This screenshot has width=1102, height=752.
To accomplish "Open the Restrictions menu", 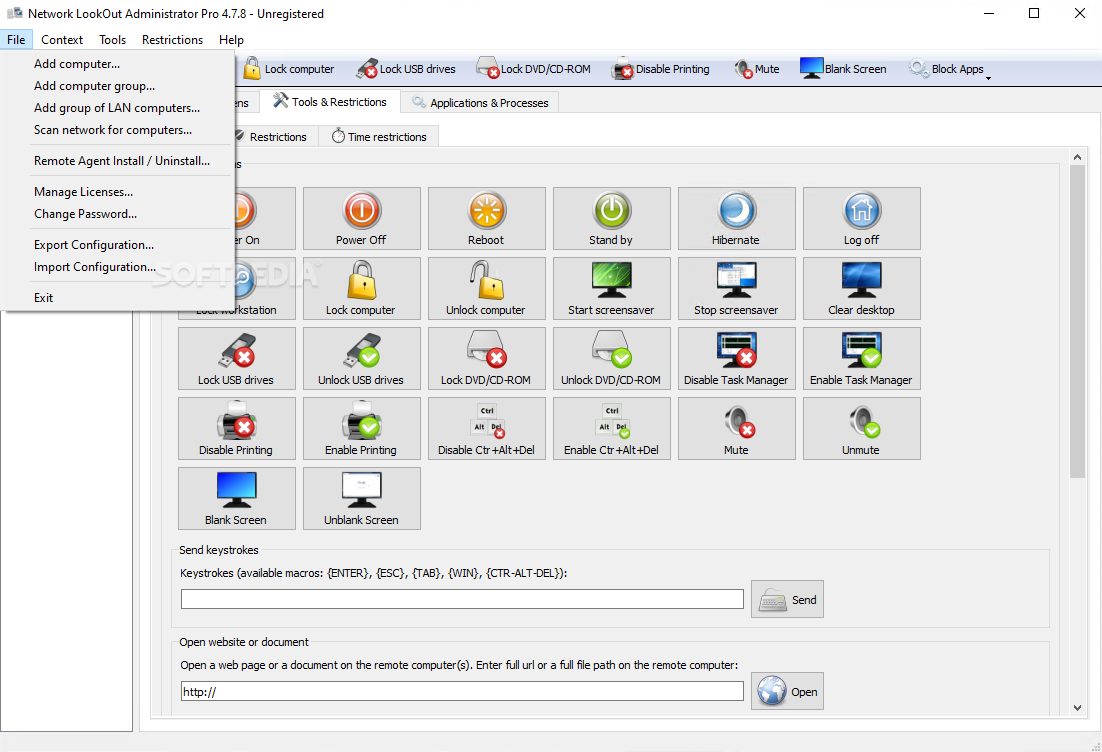I will pos(172,39).
